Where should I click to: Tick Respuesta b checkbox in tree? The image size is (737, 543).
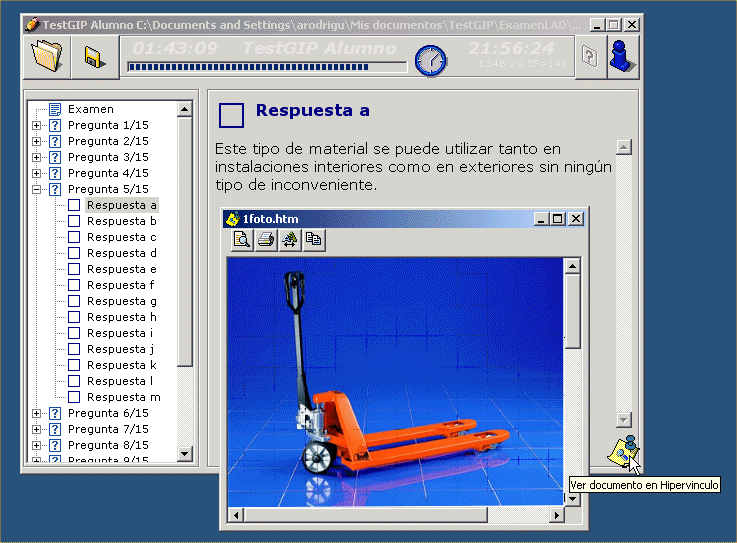click(74, 221)
